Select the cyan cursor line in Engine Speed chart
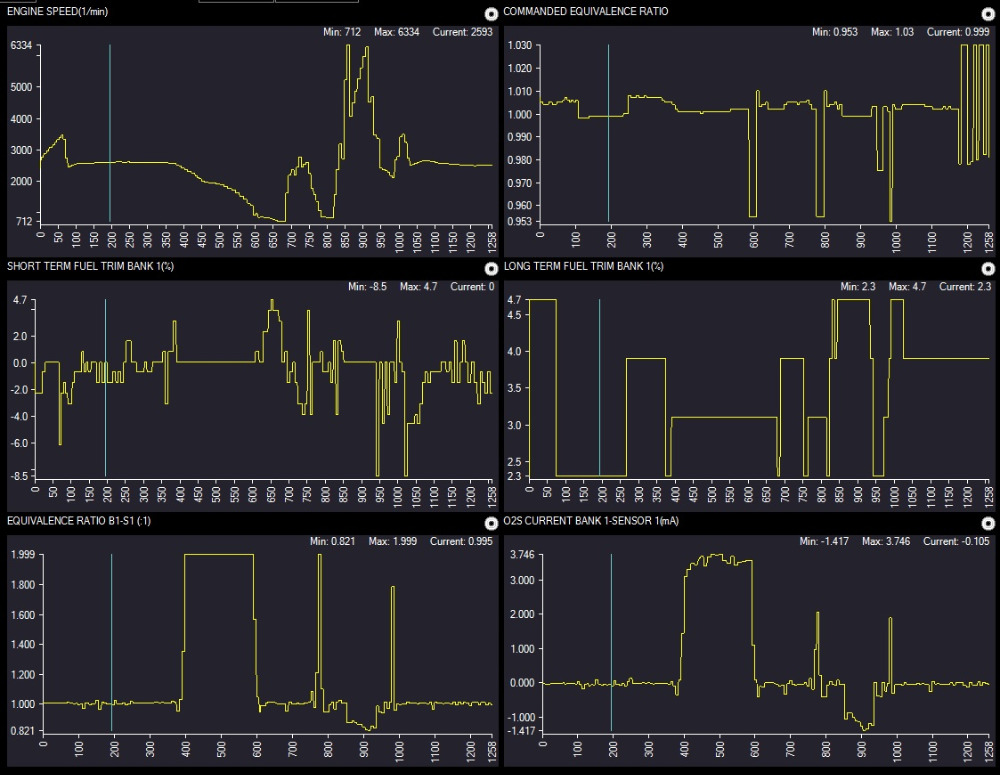 110,130
